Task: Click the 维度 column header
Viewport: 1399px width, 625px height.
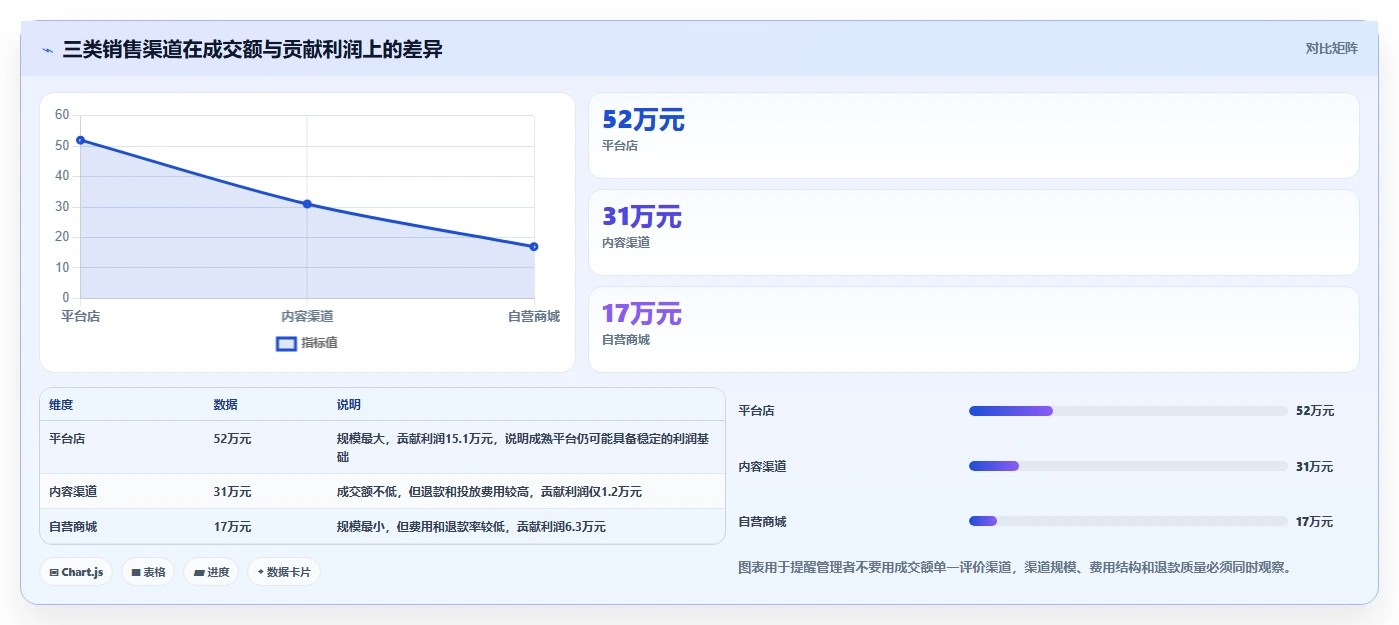Action: pyautogui.click(x=61, y=405)
